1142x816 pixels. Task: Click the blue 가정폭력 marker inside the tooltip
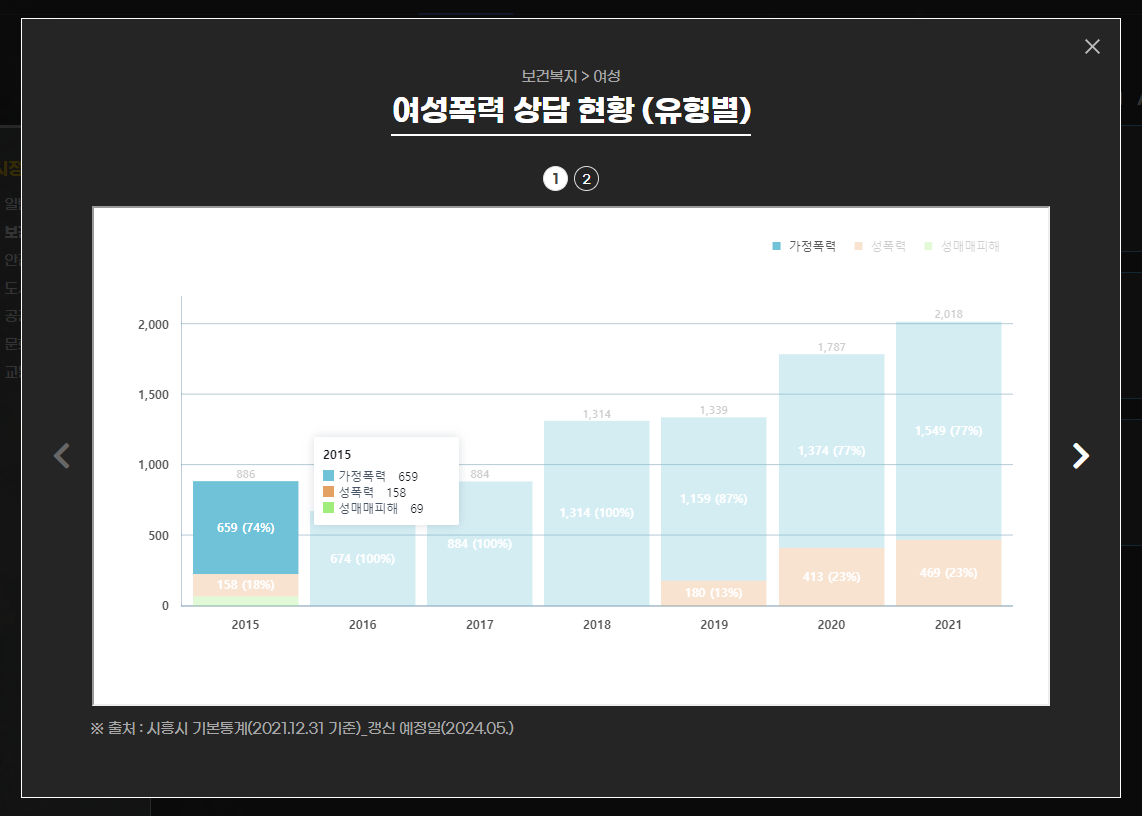[x=327, y=476]
